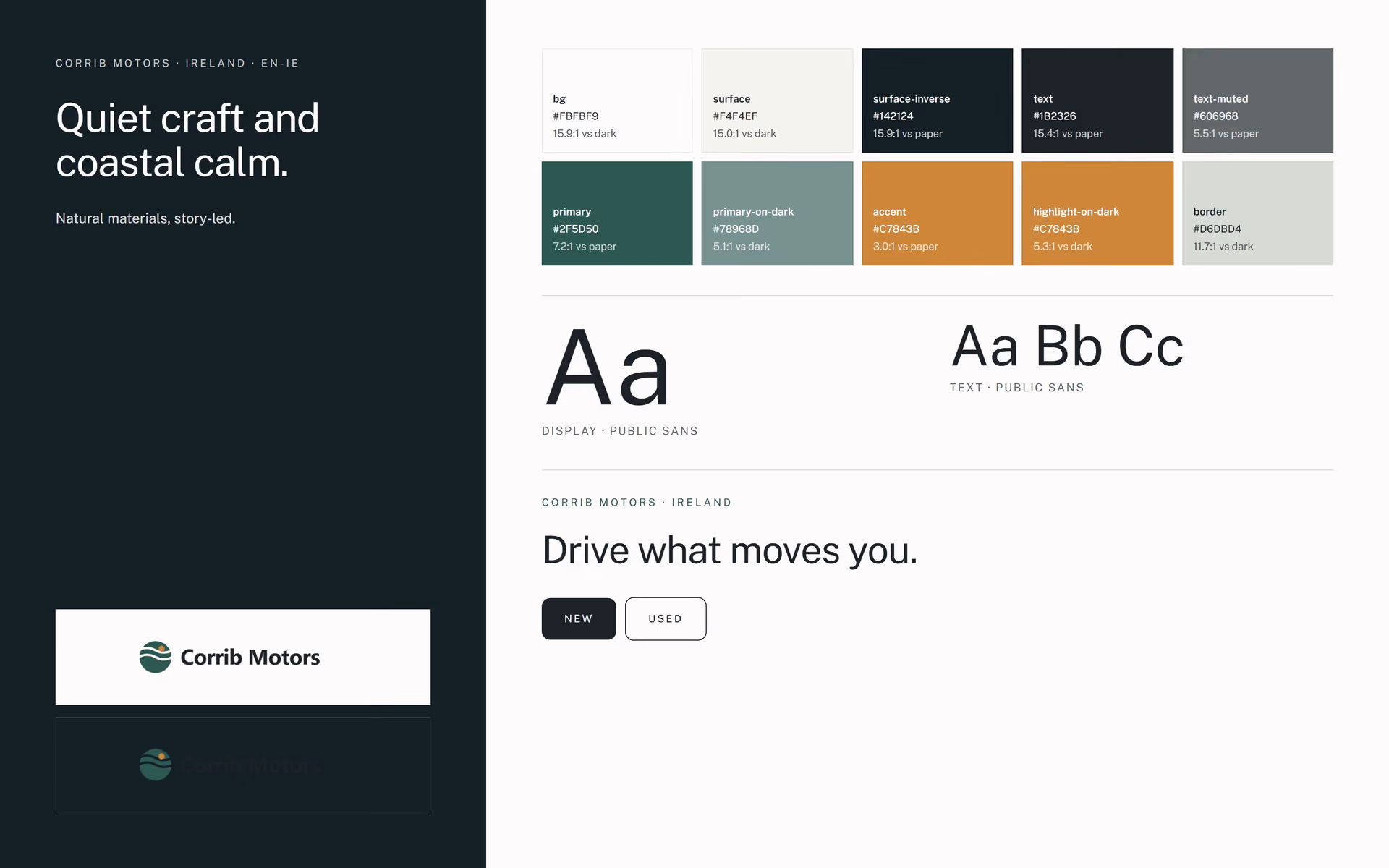Click the NEW button
The image size is (1389, 868).
click(x=579, y=618)
